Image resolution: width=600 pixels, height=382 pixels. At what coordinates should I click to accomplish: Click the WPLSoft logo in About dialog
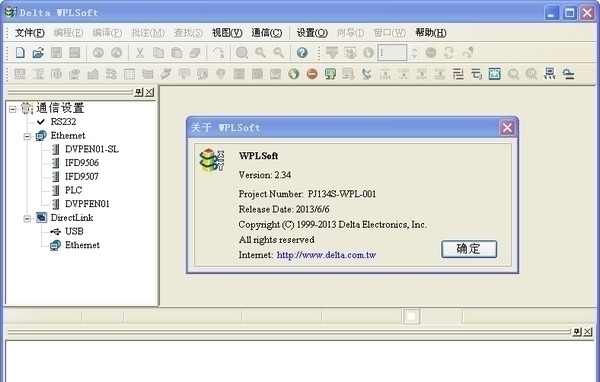212,160
